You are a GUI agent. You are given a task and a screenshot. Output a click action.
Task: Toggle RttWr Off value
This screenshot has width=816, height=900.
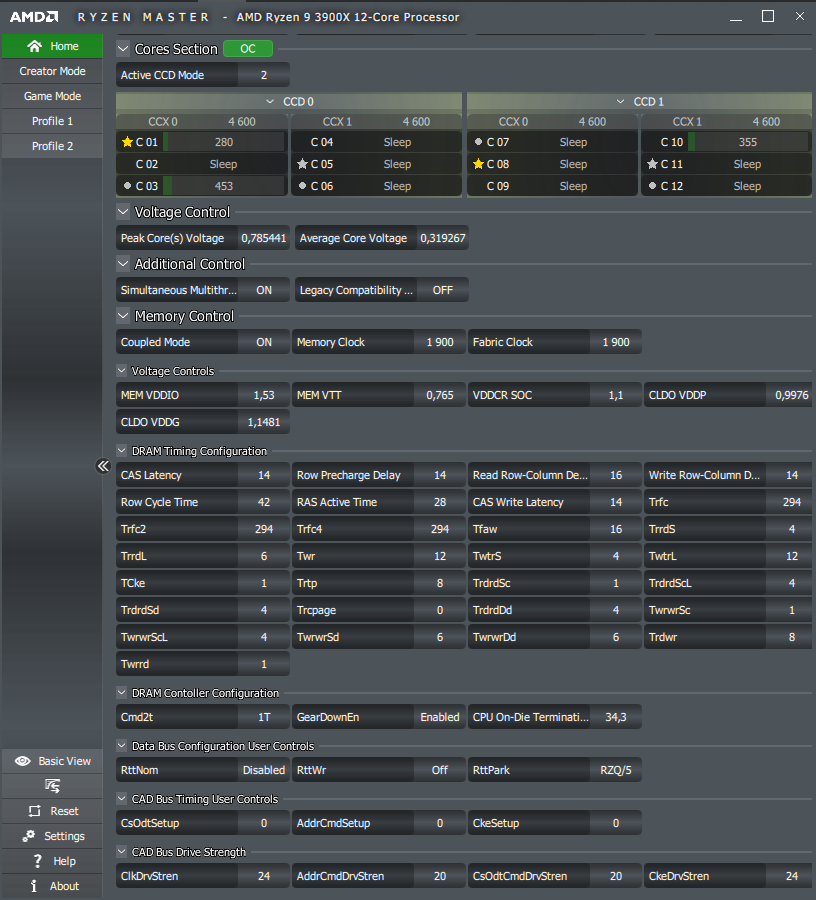click(x=440, y=770)
